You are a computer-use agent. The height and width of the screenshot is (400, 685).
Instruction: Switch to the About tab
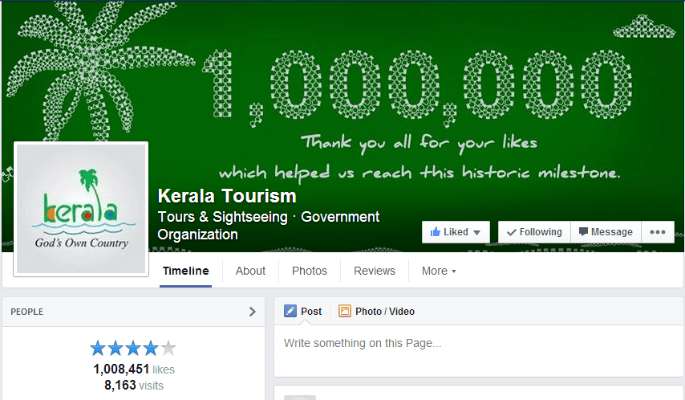tap(250, 271)
